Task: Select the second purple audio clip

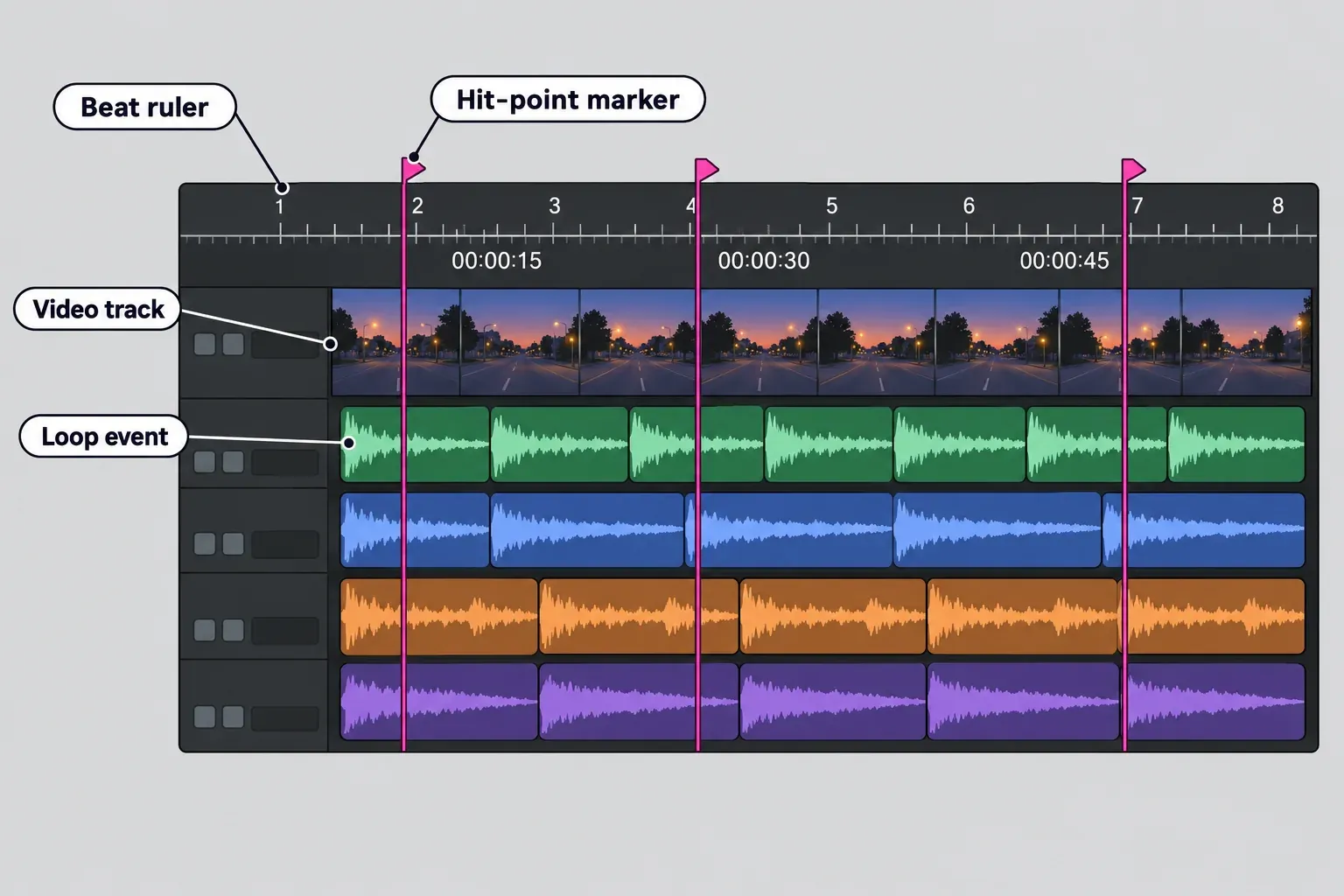Action: click(x=639, y=702)
